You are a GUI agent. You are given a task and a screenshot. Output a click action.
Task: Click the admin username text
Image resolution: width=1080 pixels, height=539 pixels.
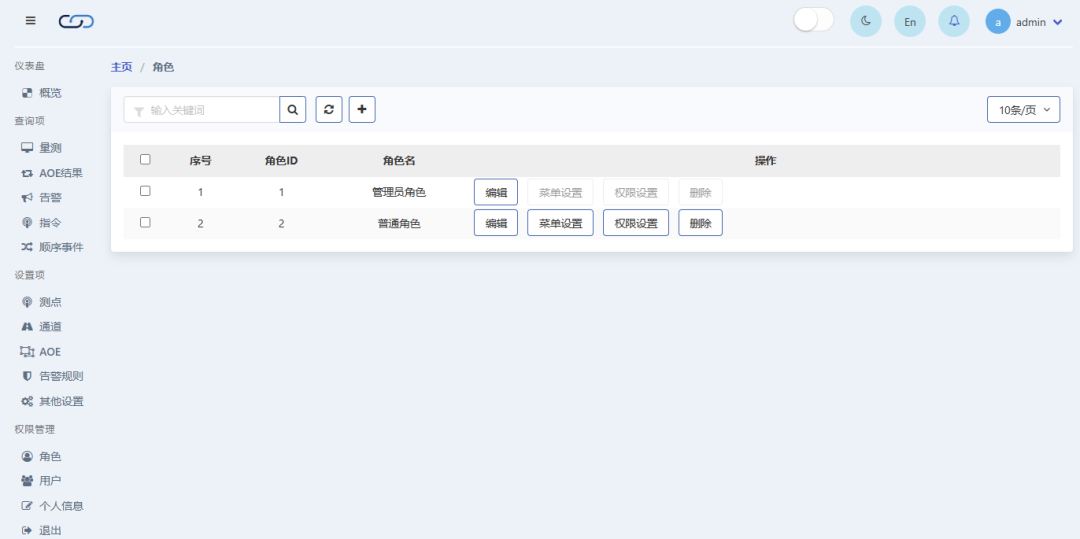[x=1031, y=22]
